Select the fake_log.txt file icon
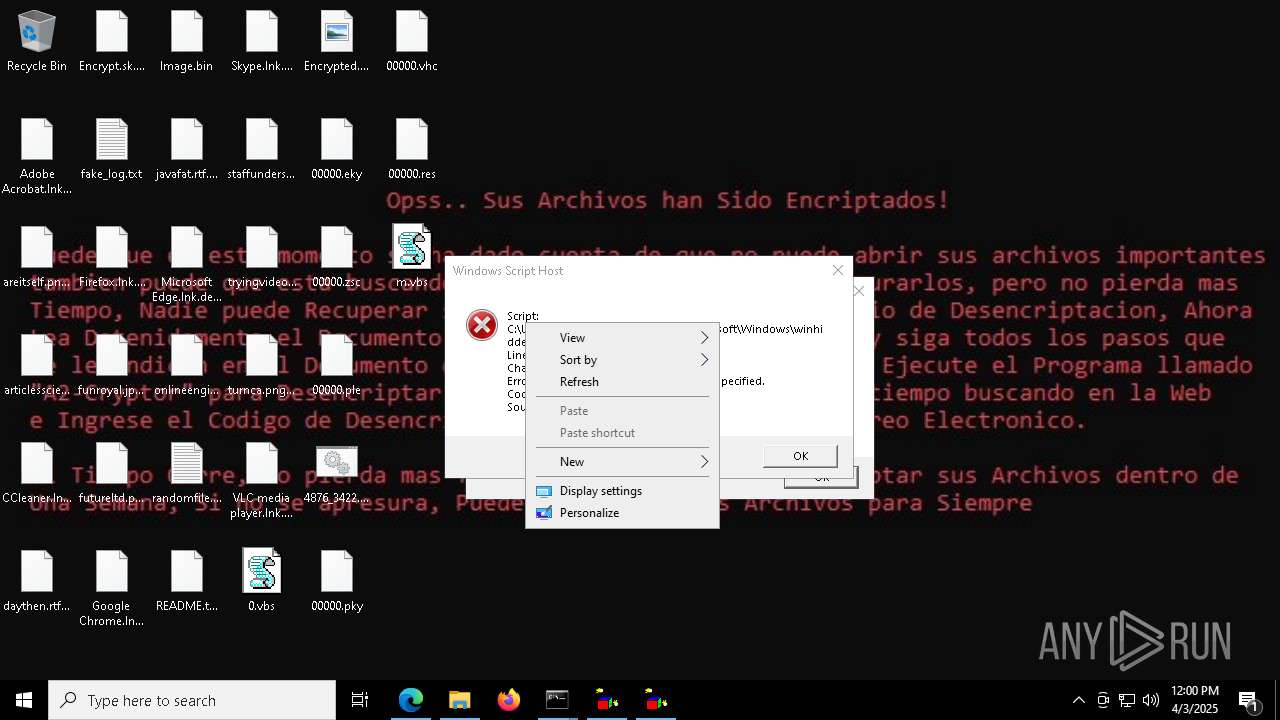1280x720 pixels. 112,150
